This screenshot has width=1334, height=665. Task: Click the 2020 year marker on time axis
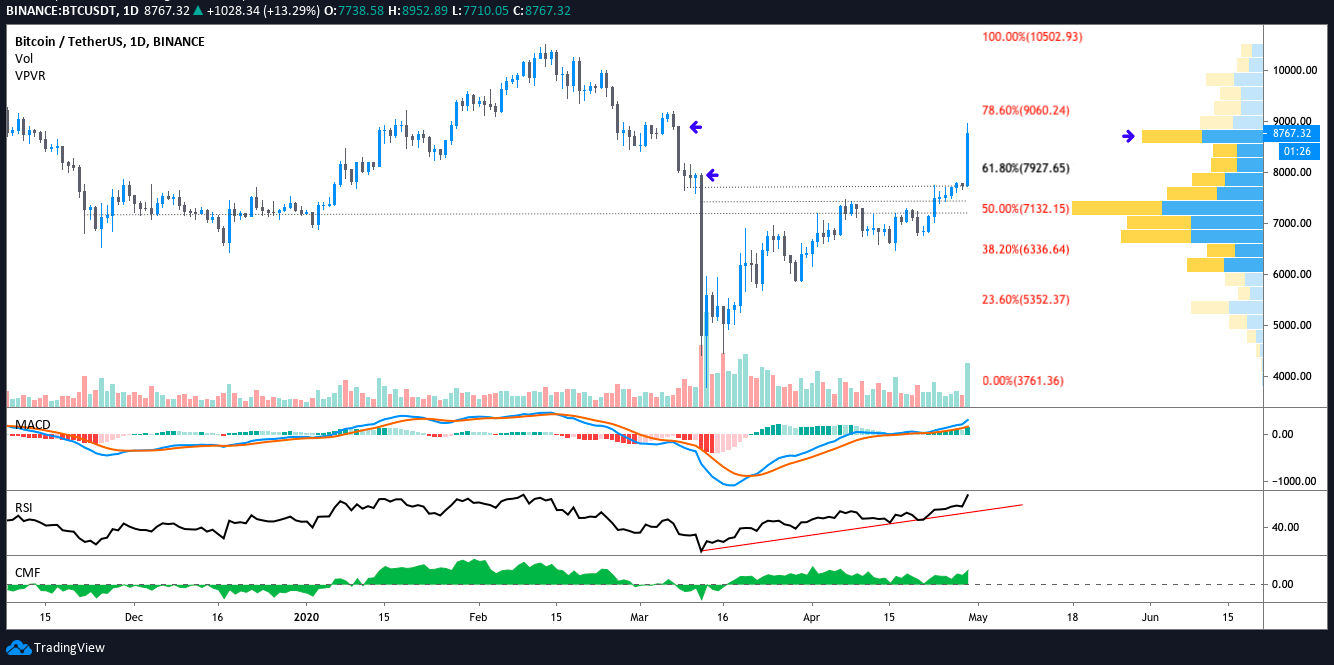307,617
